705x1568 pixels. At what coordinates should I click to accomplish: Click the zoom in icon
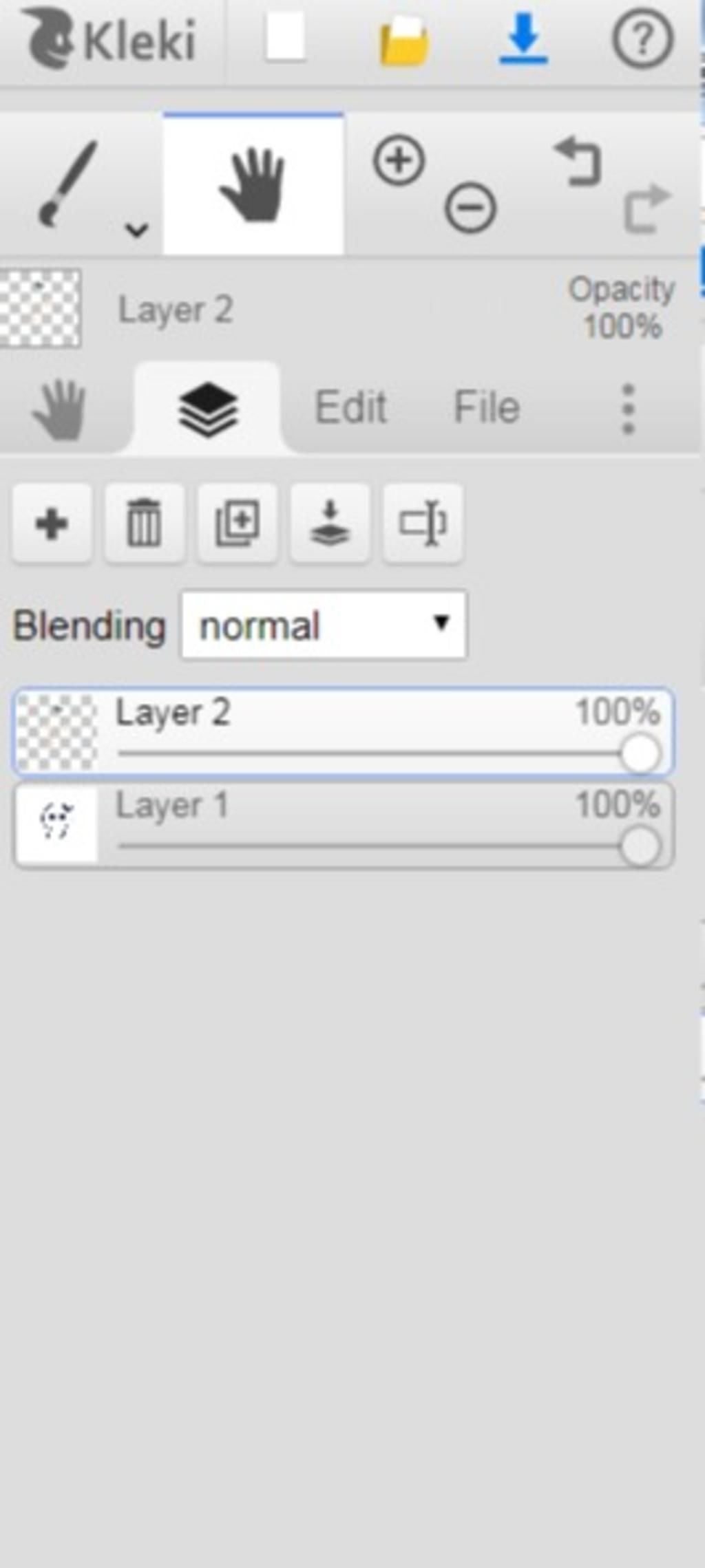coord(399,160)
